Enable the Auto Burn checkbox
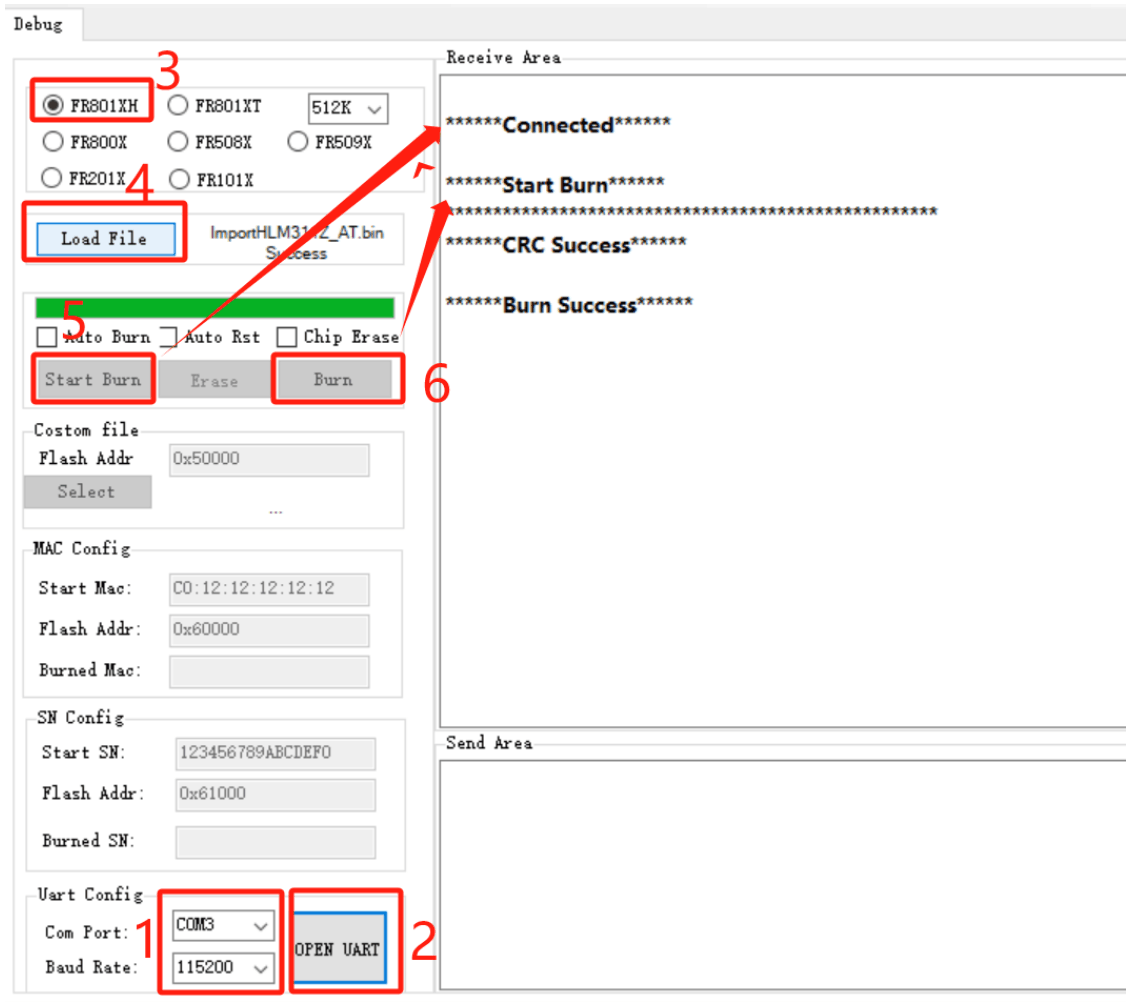Image resolution: width=1126 pixels, height=1002 pixels. pos(46,337)
